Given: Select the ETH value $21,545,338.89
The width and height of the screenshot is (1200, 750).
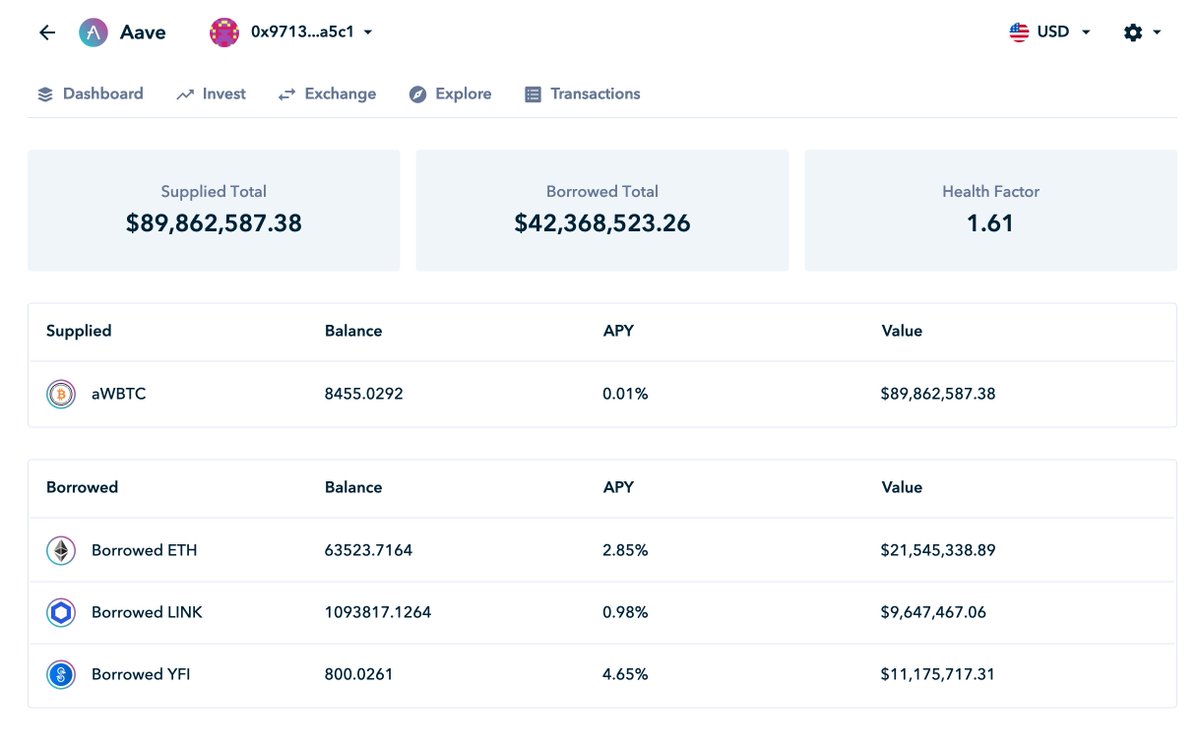Looking at the screenshot, I should [x=938, y=550].
